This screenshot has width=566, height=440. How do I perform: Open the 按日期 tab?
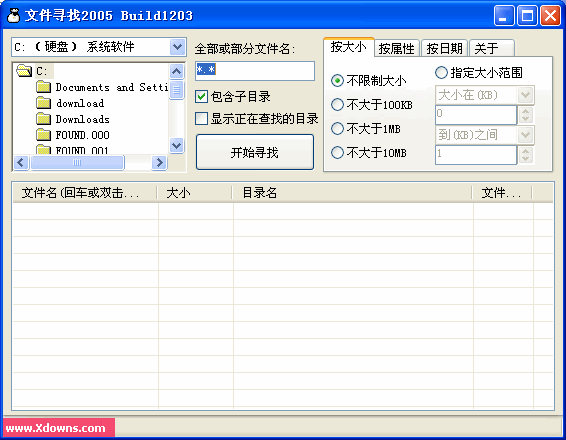click(x=444, y=48)
